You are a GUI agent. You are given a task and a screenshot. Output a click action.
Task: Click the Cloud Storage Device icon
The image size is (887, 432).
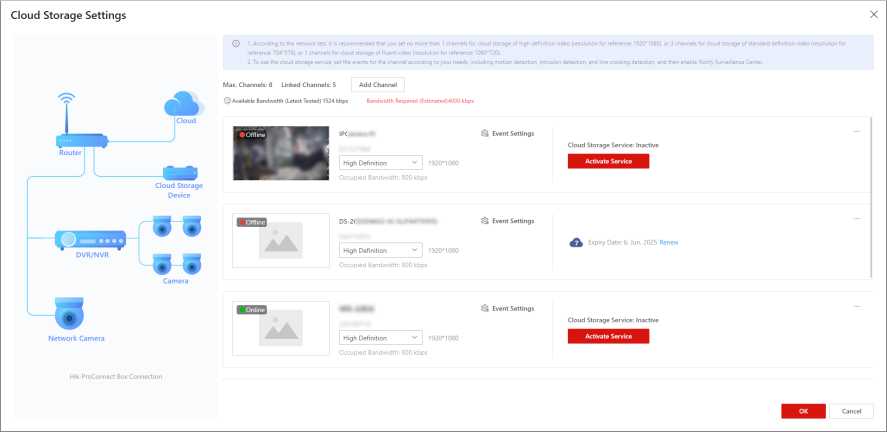(x=179, y=172)
